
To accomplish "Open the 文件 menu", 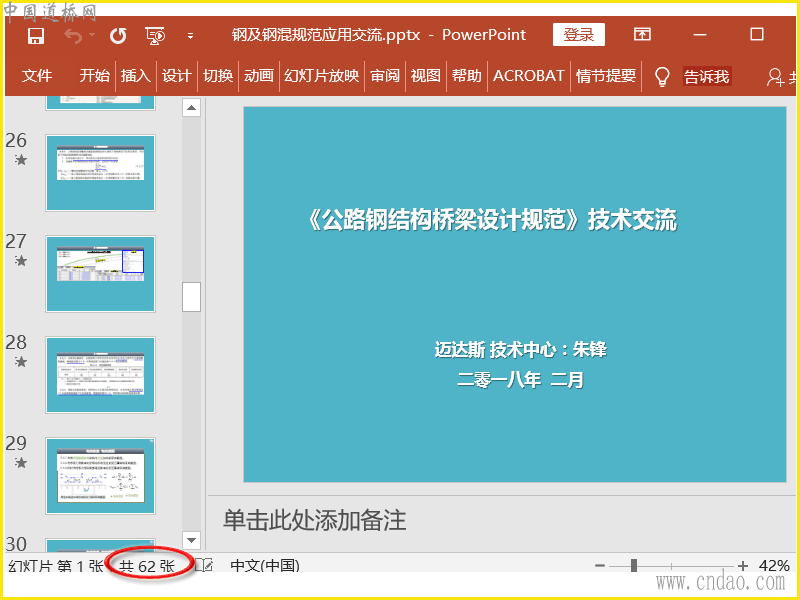I will coord(37,76).
